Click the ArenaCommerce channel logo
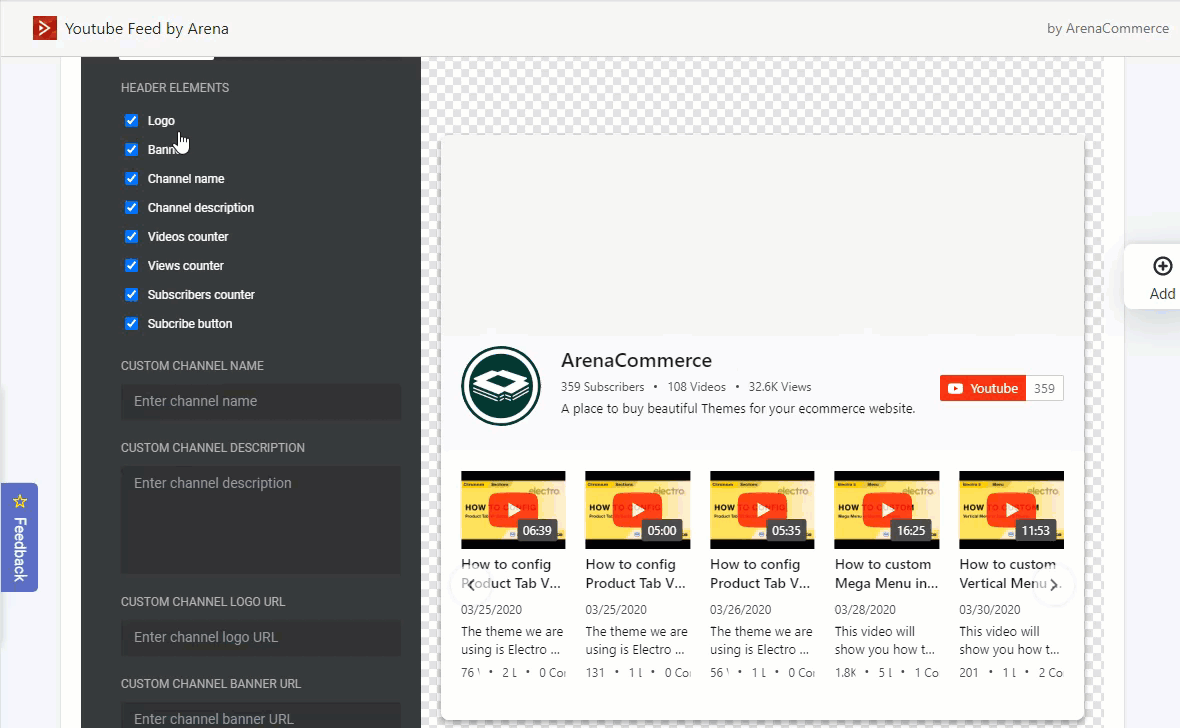 click(500, 385)
